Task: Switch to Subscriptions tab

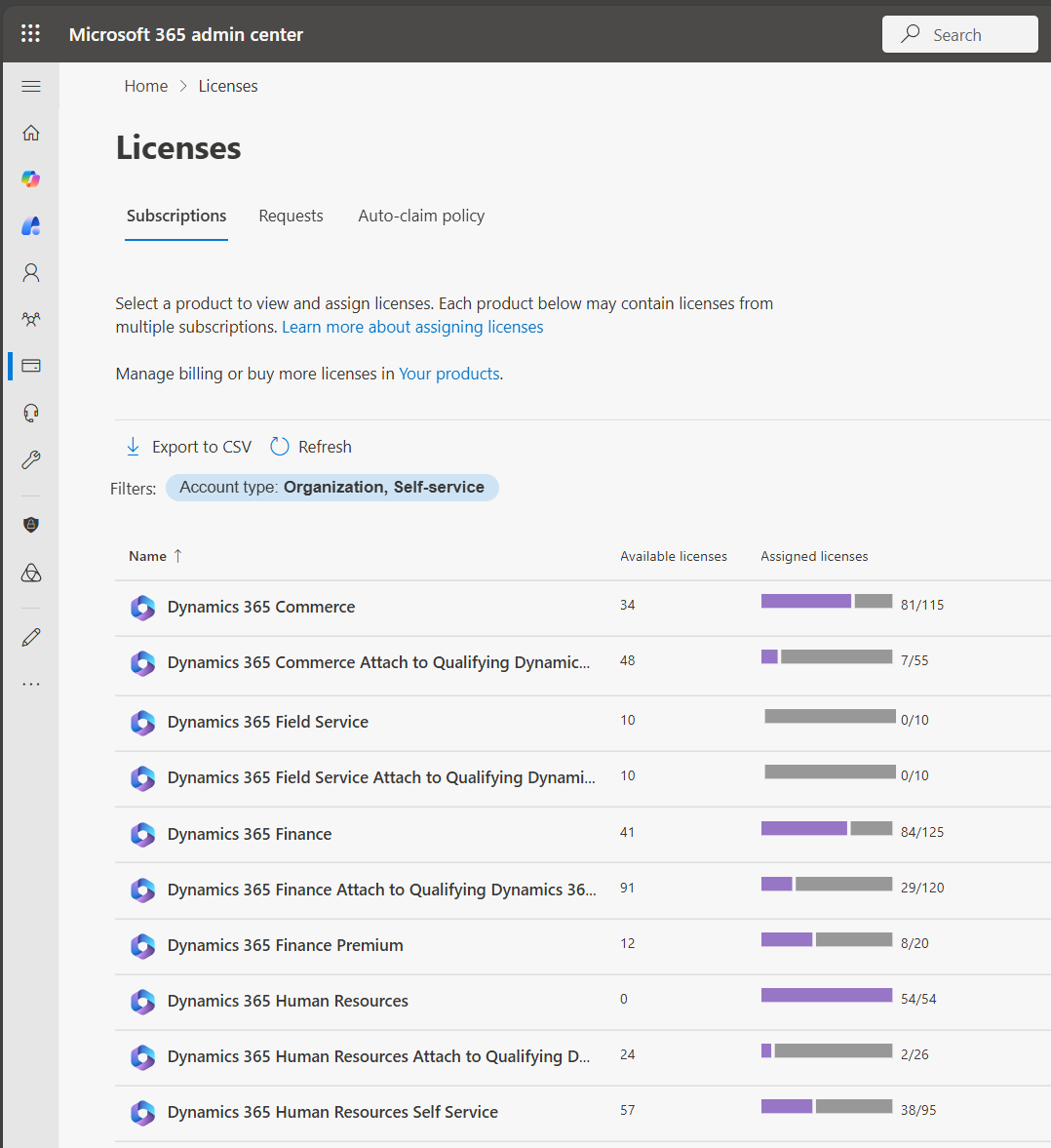Action: tap(176, 216)
